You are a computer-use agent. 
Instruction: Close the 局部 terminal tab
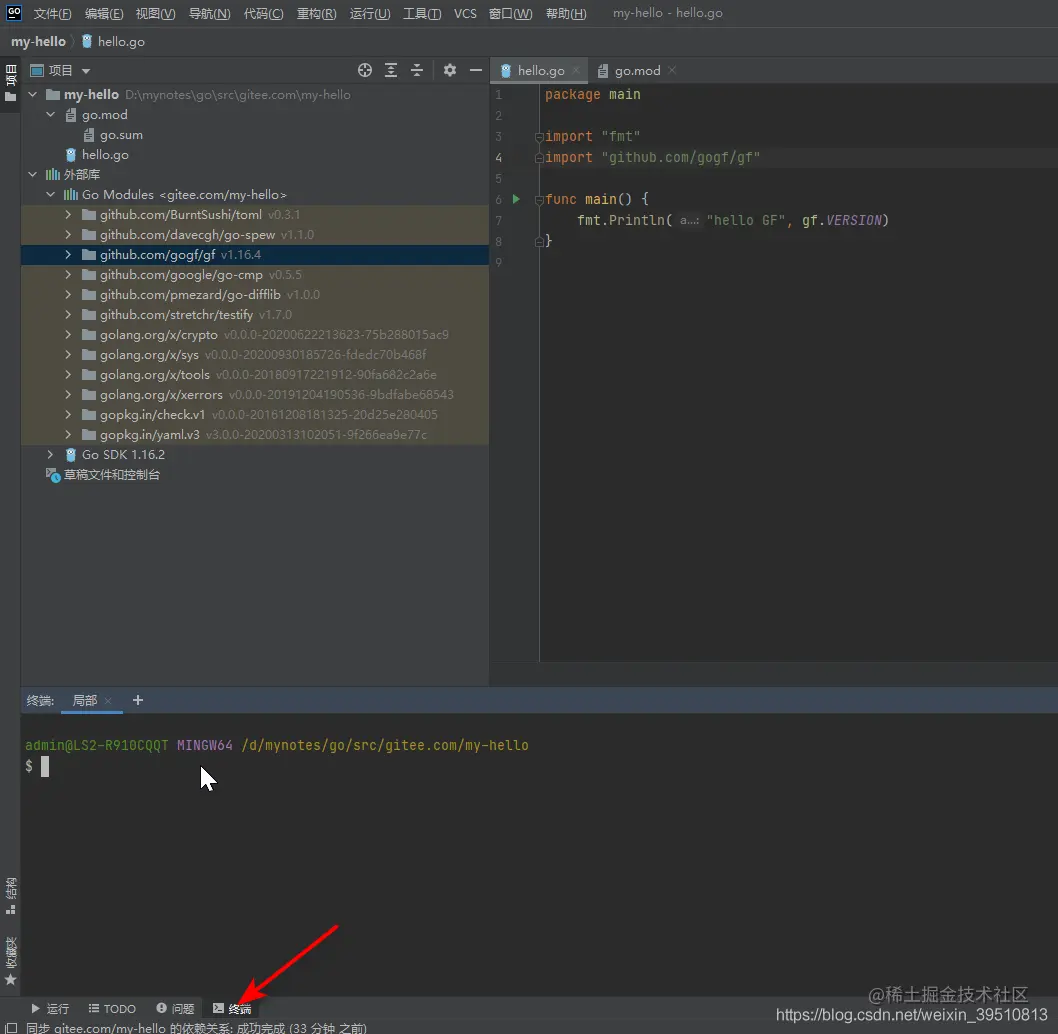108,701
